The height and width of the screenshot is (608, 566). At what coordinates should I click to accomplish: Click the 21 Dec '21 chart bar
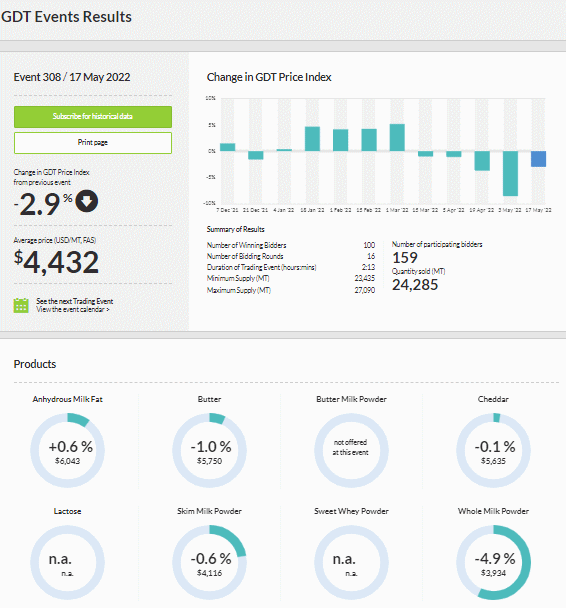pos(256,155)
